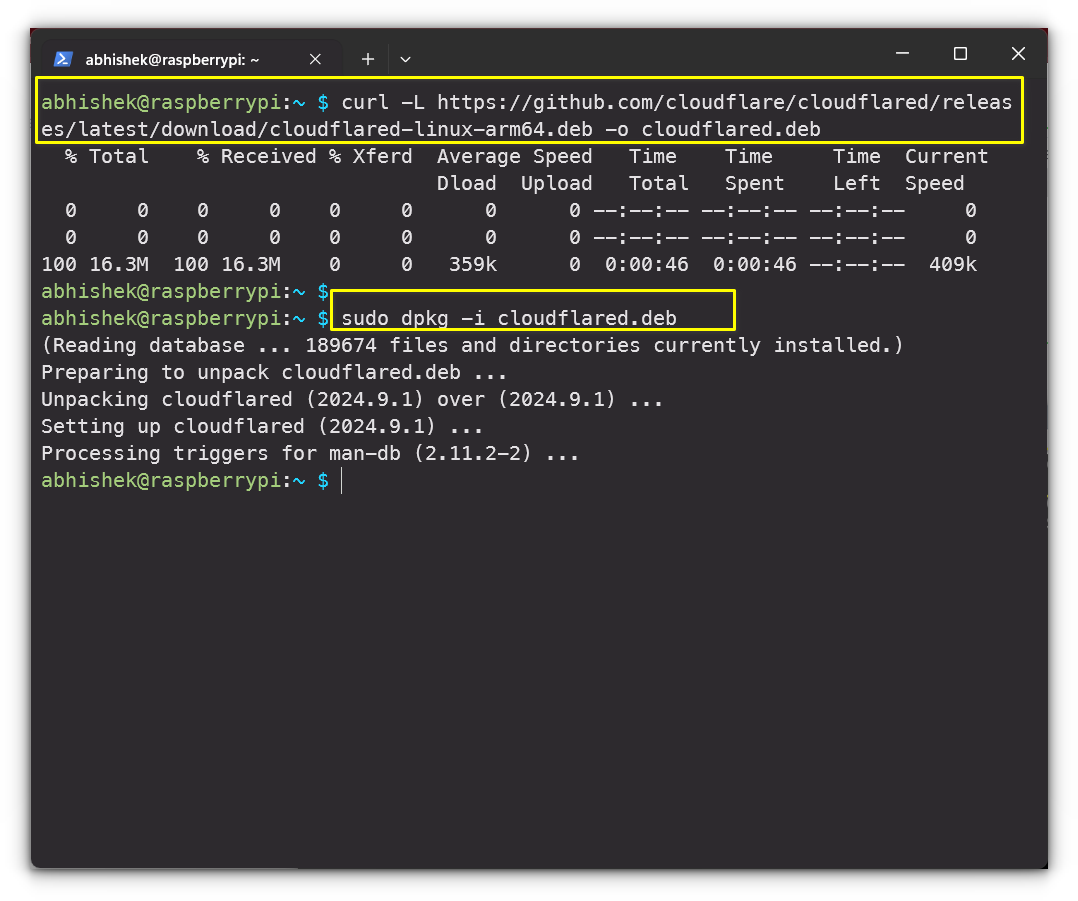The width and height of the screenshot is (1078, 901).
Task: Click the empty title bar area
Action: pyautogui.click(x=650, y=56)
